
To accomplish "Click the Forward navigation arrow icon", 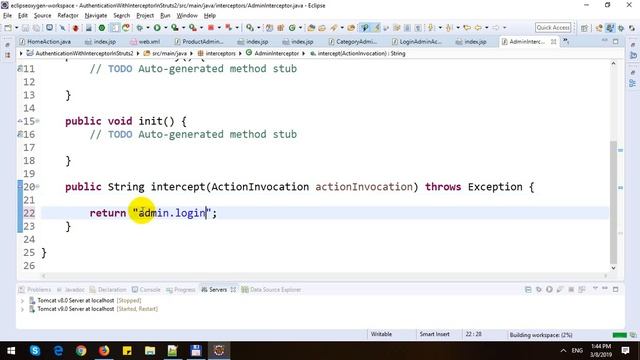I will [495, 28].
